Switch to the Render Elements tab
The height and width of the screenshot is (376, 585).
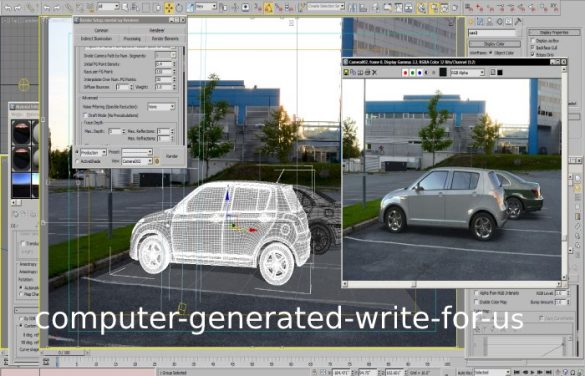[165, 39]
